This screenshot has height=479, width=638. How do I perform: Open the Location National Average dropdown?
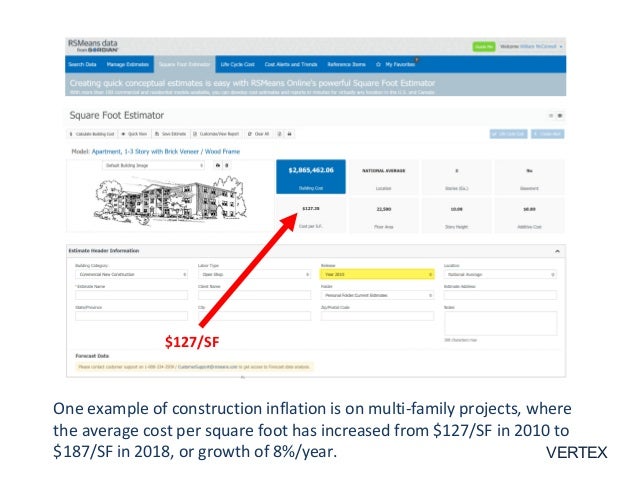(500, 274)
